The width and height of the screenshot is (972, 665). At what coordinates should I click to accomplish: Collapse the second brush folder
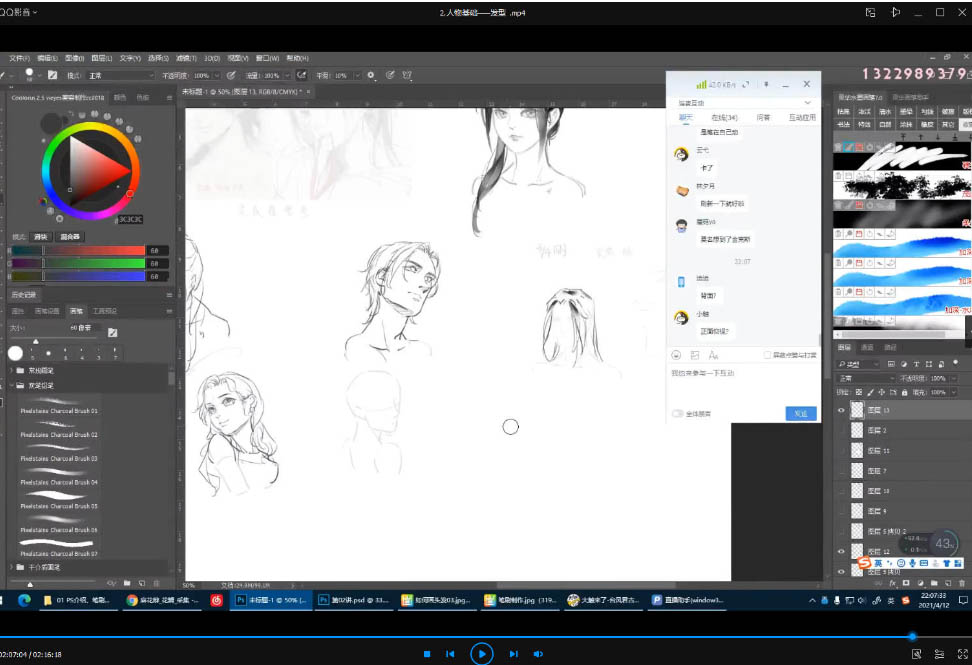pos(12,385)
